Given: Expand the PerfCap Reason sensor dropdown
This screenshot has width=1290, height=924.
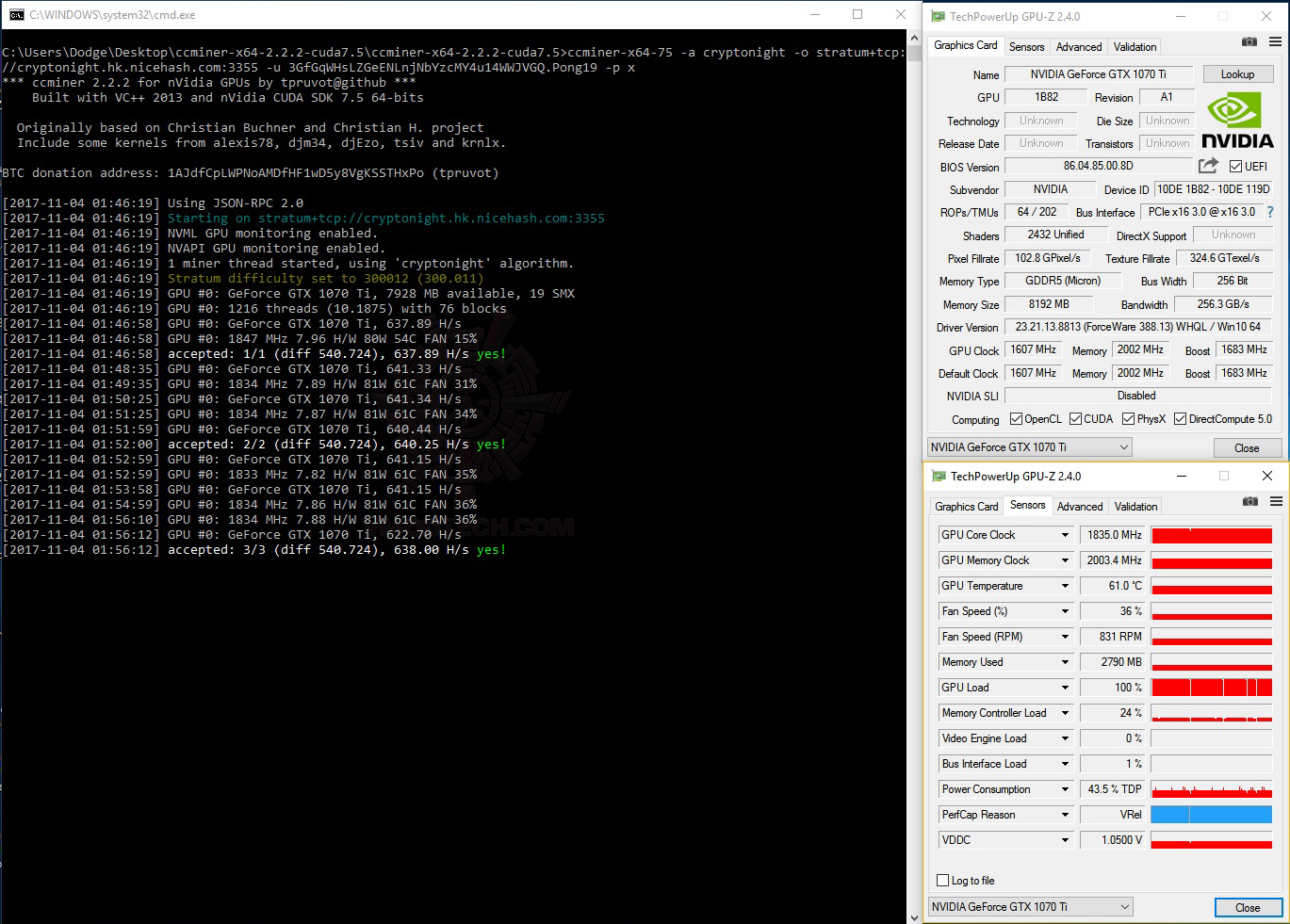Looking at the screenshot, I should tap(1066, 815).
